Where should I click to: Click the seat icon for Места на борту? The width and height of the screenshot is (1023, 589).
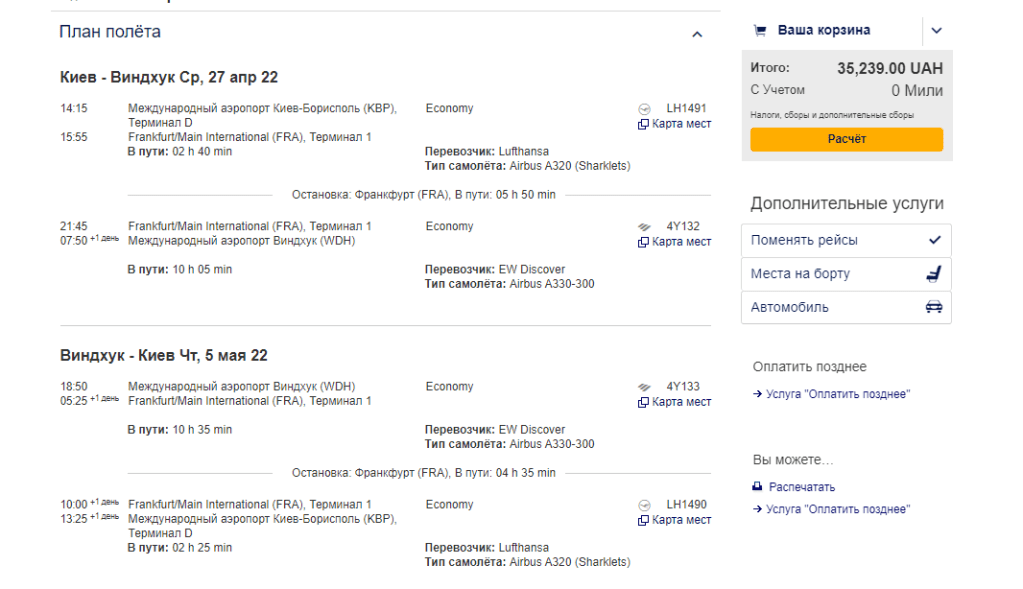934,274
